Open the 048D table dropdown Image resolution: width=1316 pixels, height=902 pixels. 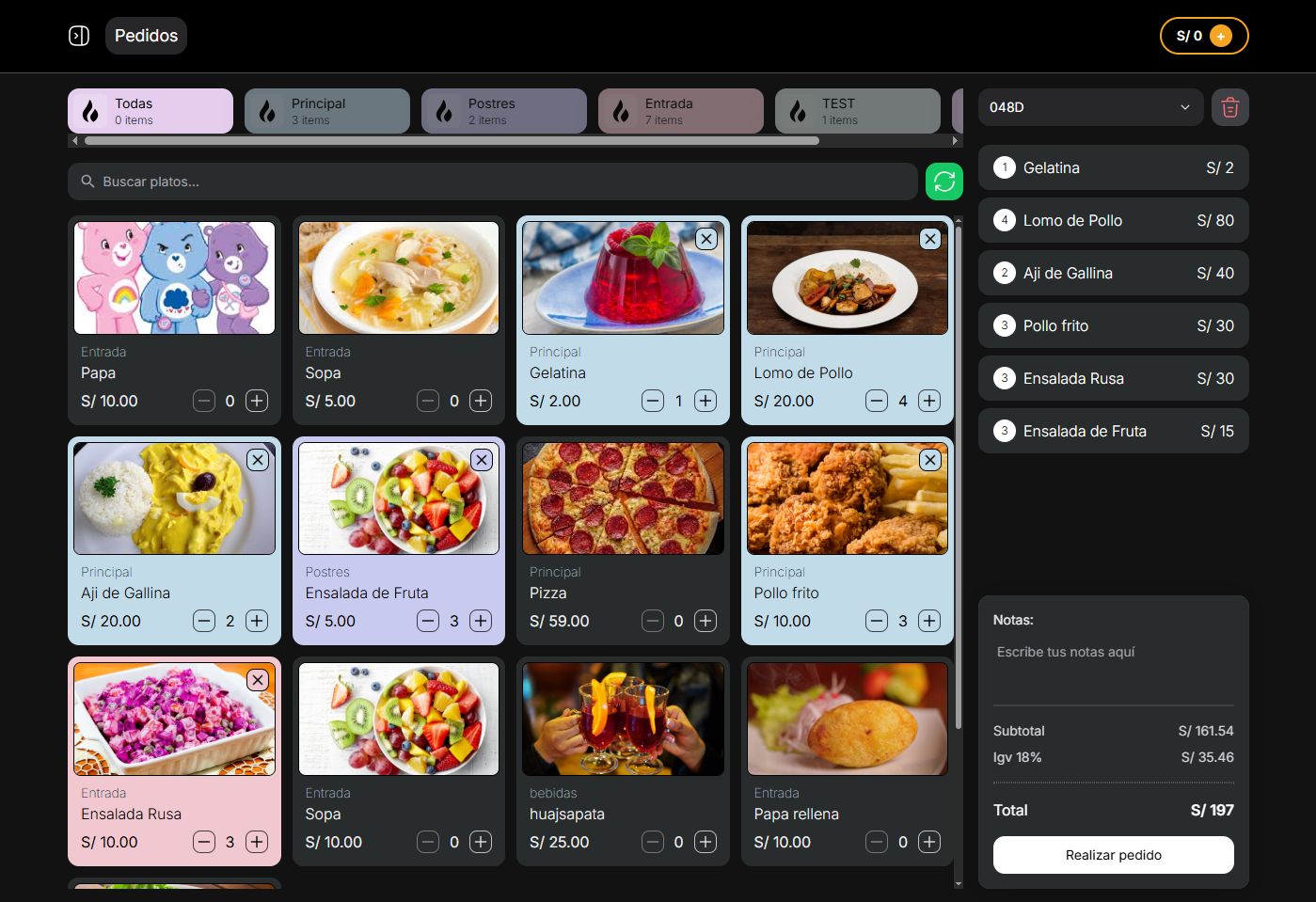1091,107
